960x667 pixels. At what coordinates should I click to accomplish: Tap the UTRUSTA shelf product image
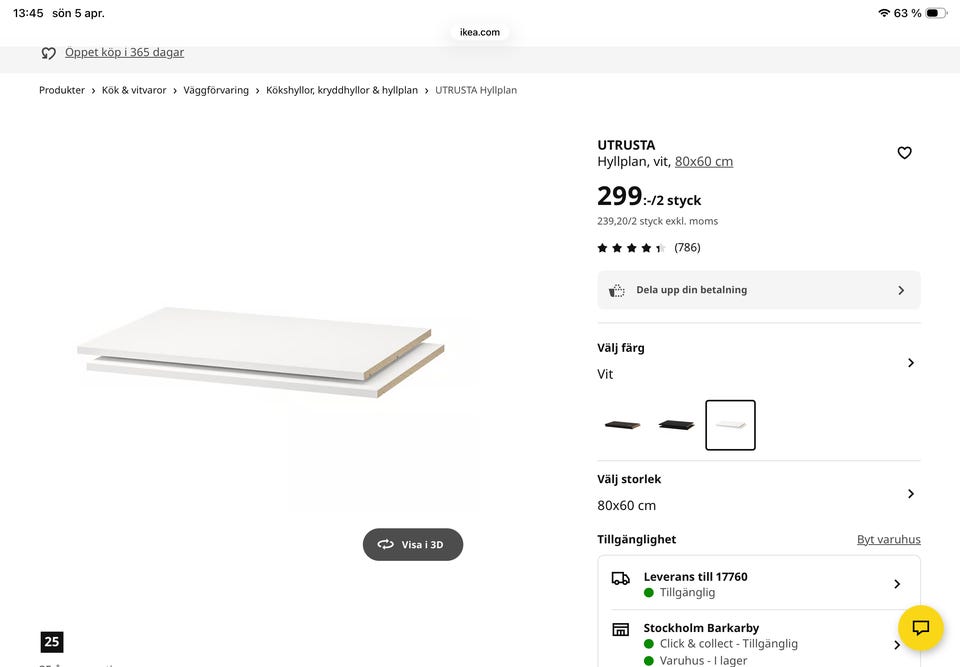(x=260, y=352)
